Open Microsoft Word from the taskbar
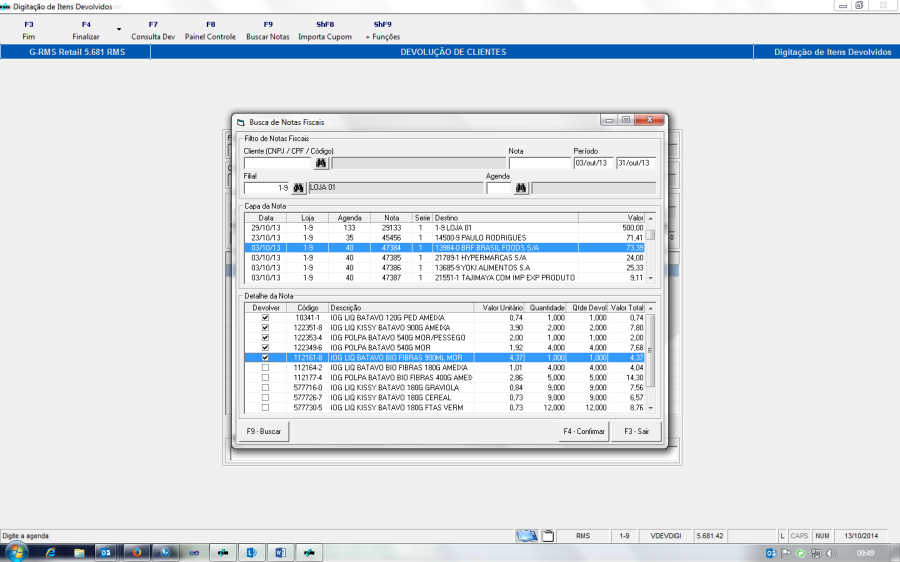Screen dimensions: 900x562 [x=281, y=551]
